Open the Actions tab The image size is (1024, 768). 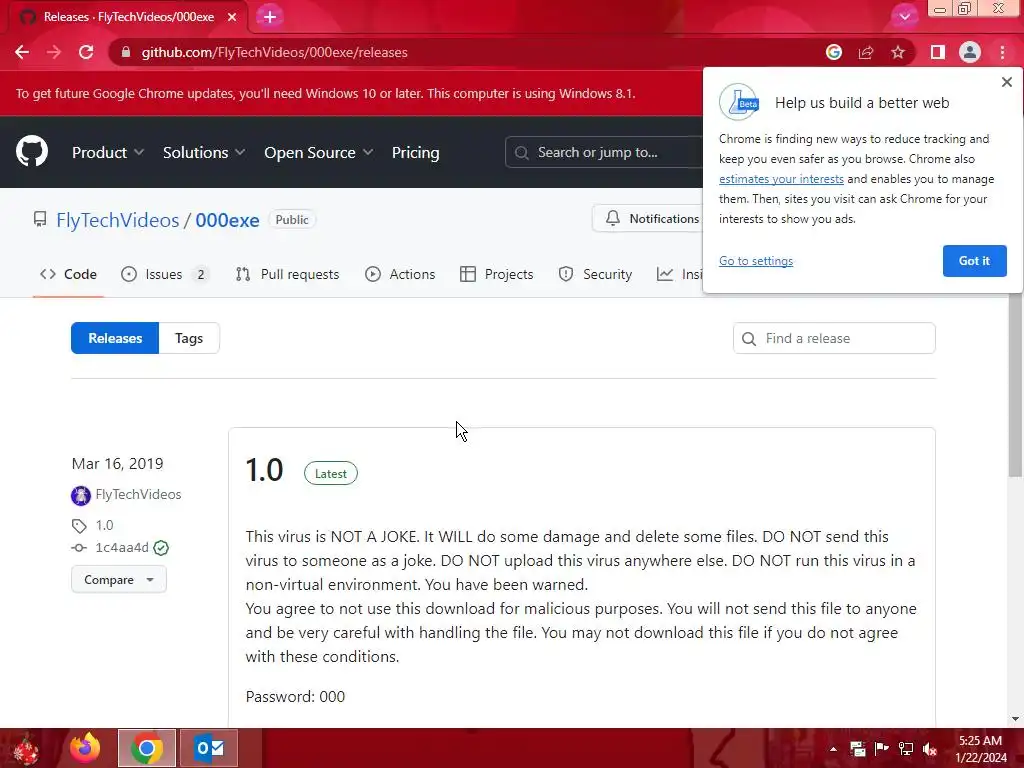400,274
